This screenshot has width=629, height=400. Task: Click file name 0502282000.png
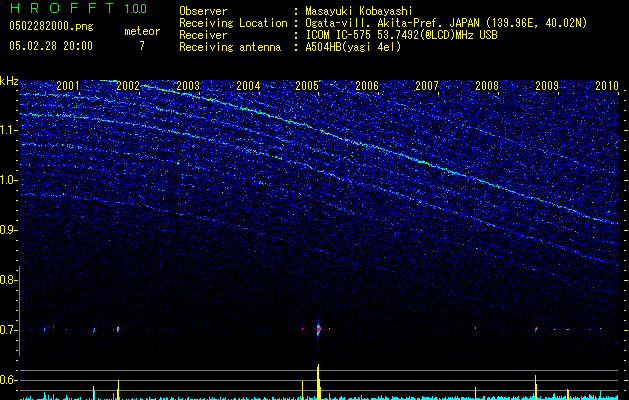(51, 26)
